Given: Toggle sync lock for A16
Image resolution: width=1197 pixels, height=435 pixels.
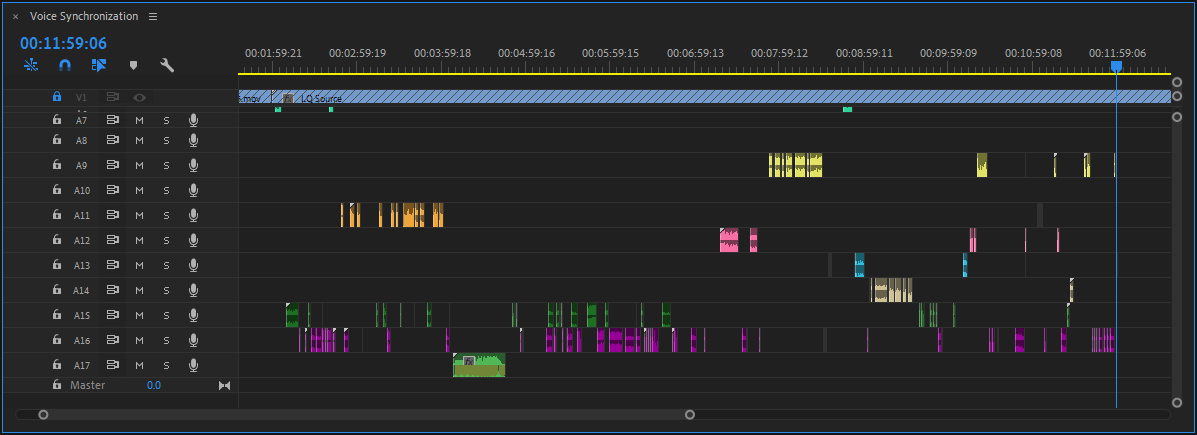Looking at the screenshot, I should coord(113,340).
